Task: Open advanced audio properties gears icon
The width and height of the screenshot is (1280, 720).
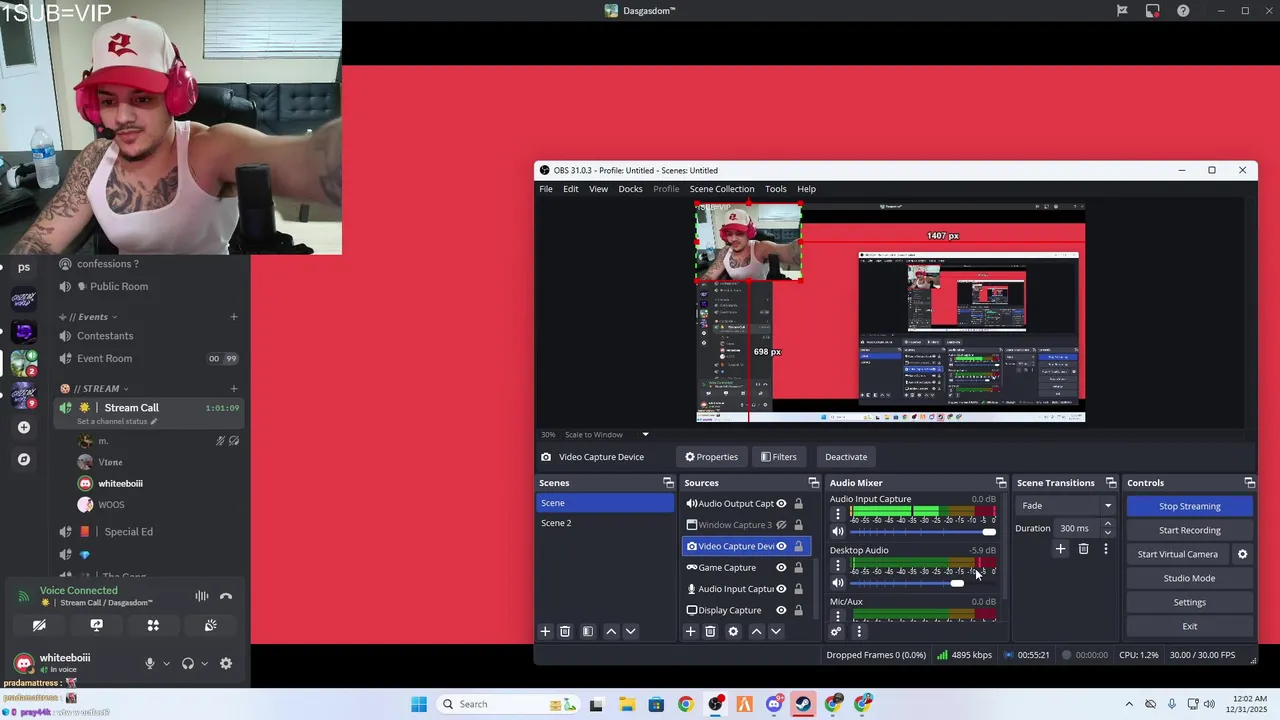Action: click(836, 632)
